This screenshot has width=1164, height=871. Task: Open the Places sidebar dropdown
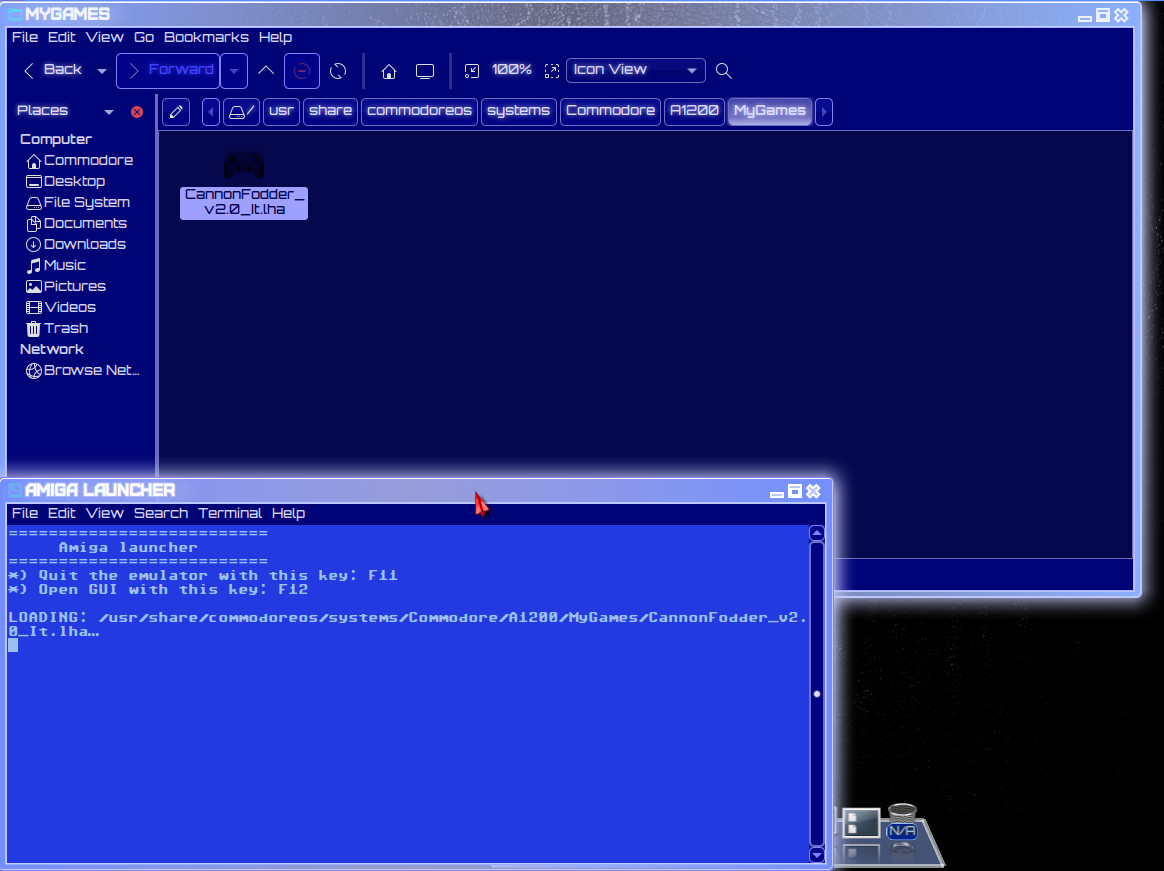tap(108, 112)
